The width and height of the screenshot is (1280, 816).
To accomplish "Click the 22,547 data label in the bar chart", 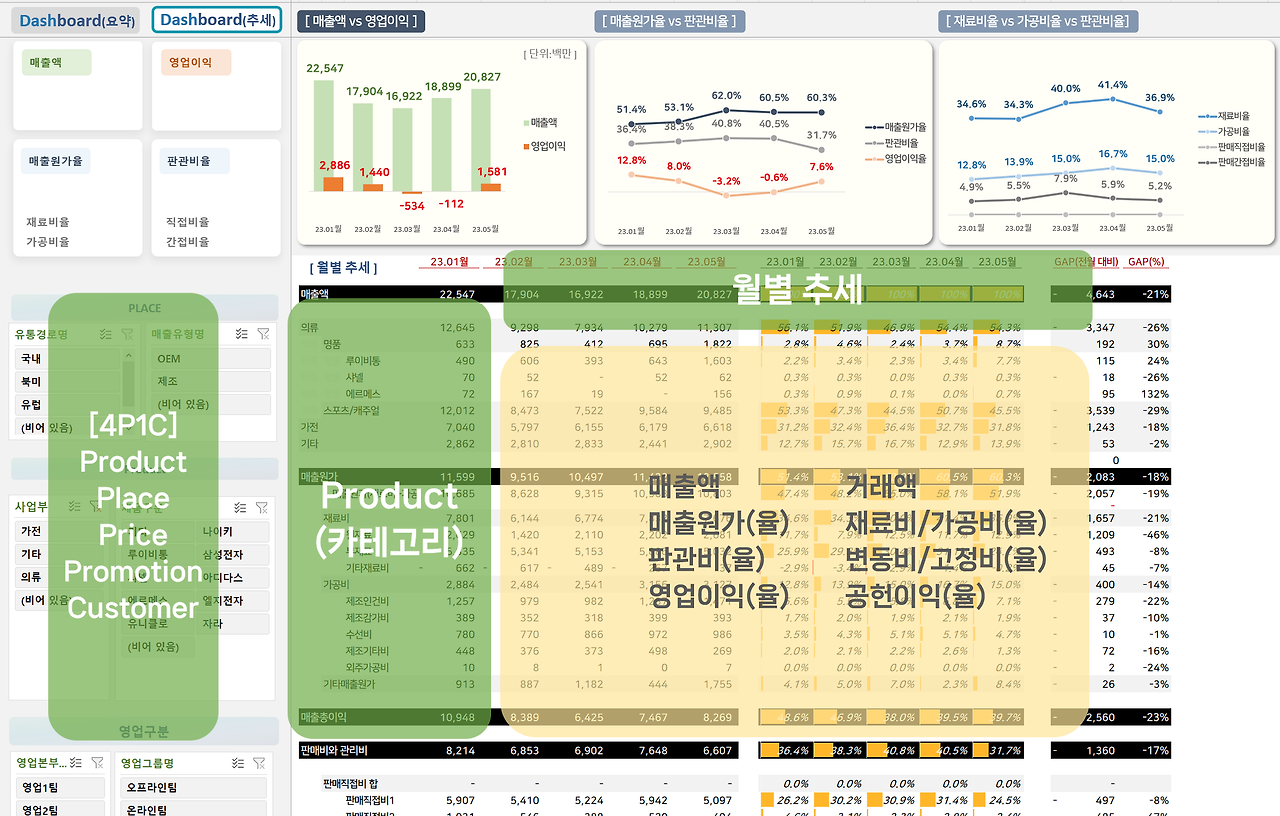I will tap(325, 68).
